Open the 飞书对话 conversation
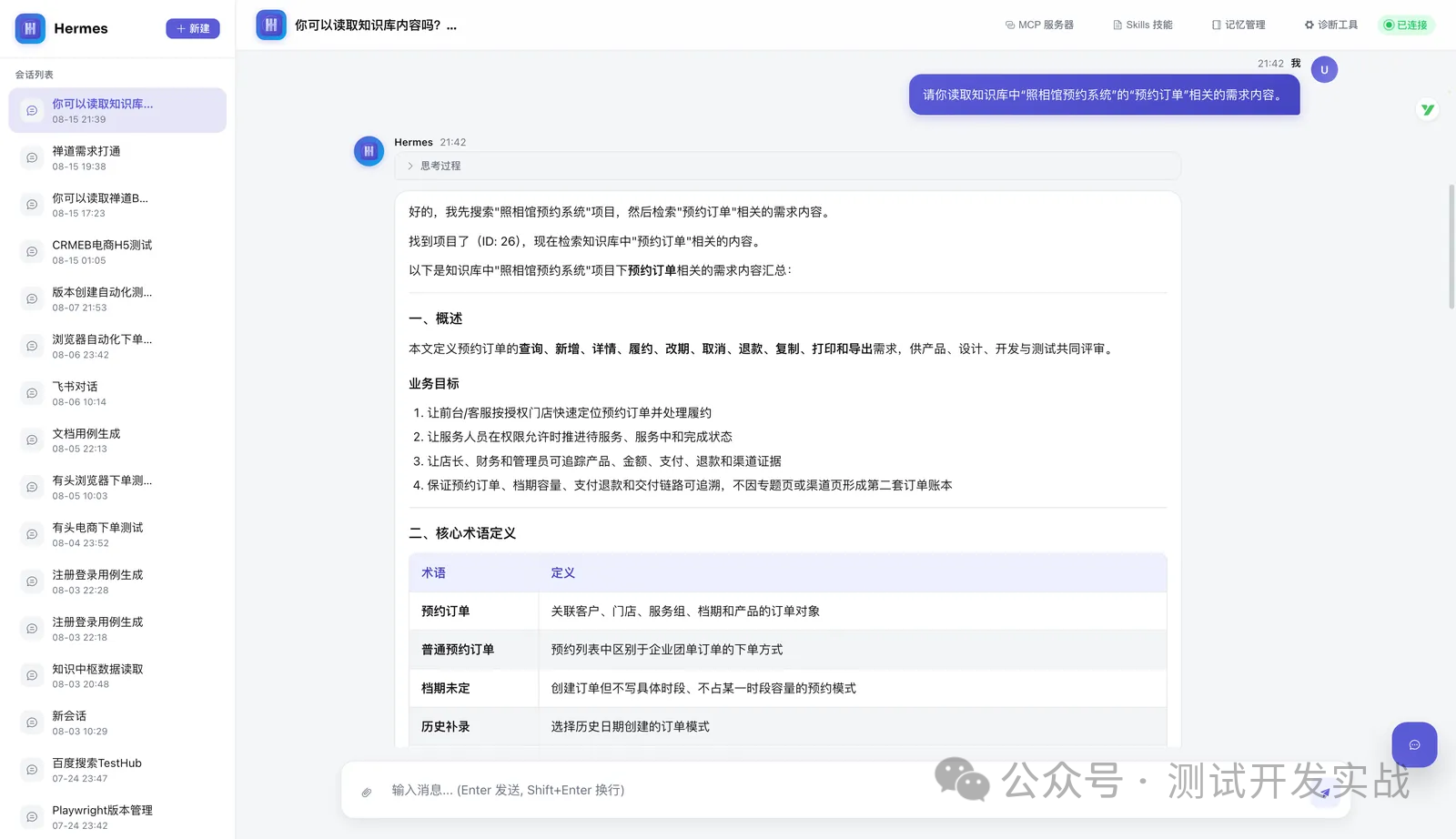This screenshot has width=1456, height=839. (117, 393)
